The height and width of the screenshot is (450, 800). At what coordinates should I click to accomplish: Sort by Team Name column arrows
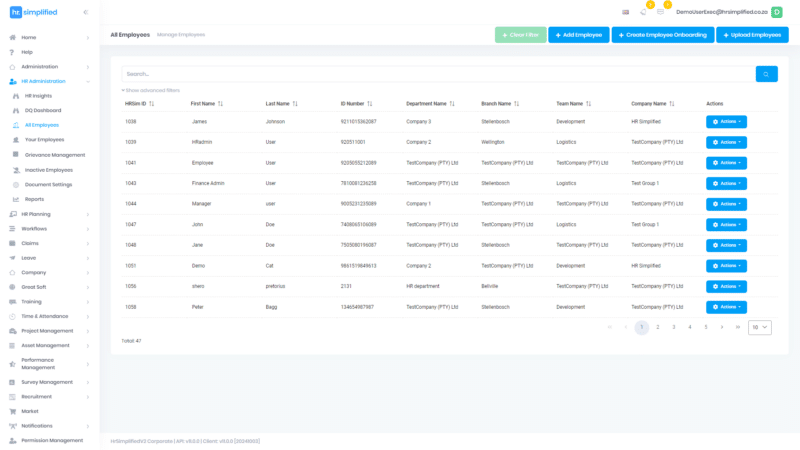588,104
